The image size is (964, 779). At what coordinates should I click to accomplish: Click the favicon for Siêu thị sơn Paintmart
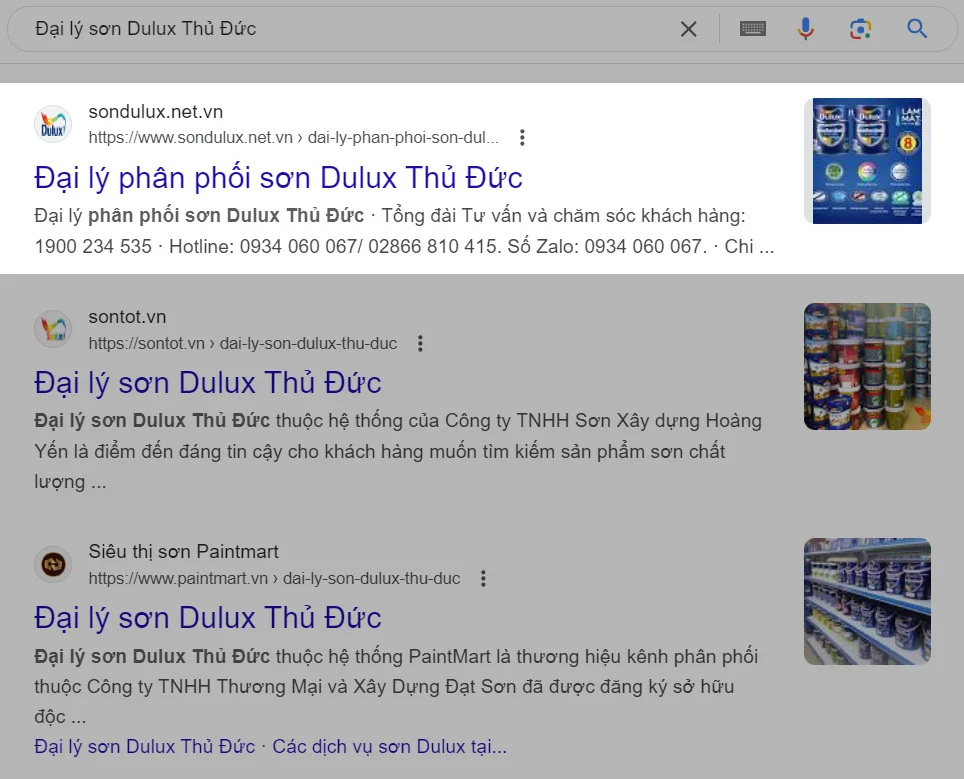pyautogui.click(x=53, y=564)
